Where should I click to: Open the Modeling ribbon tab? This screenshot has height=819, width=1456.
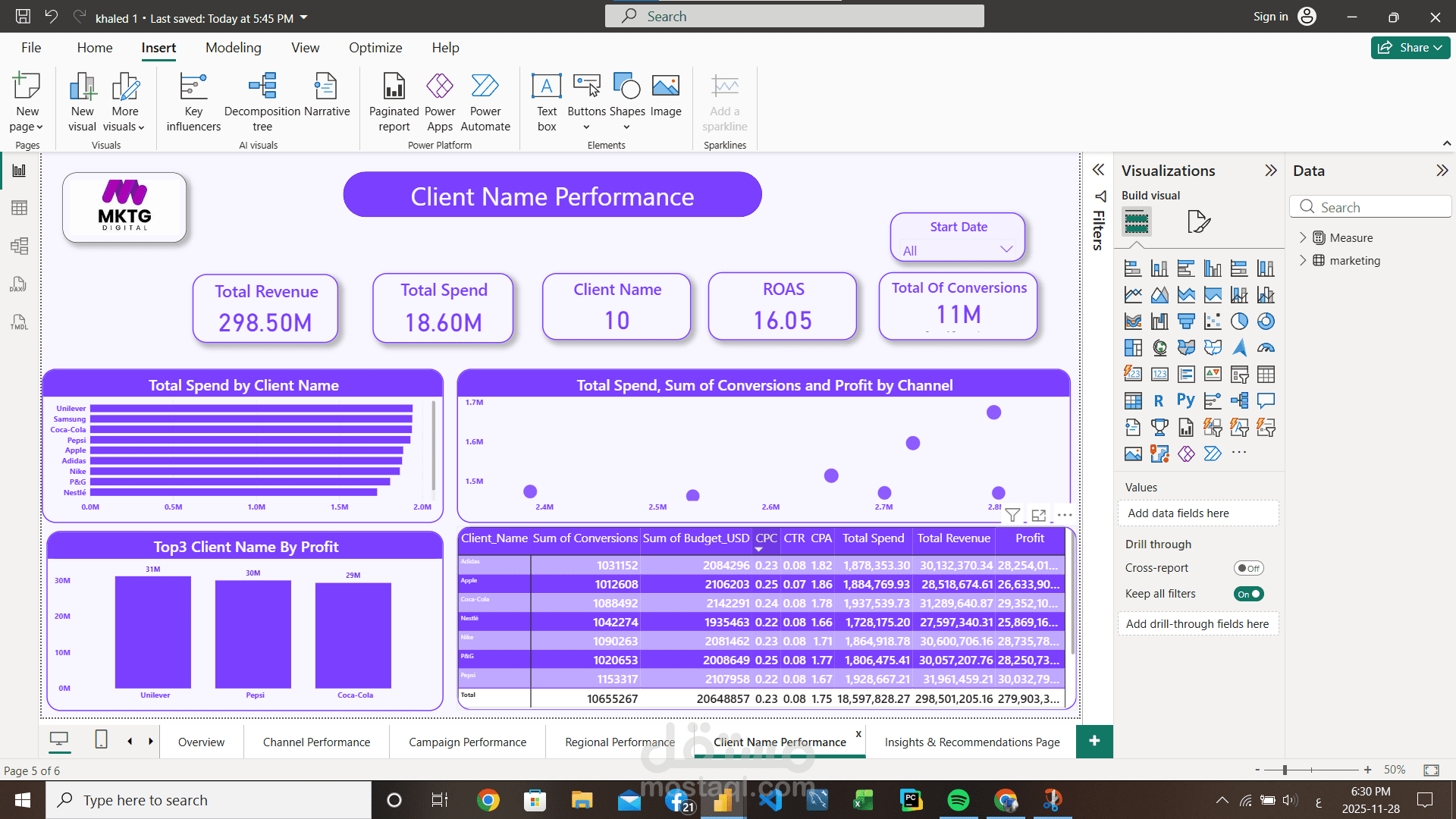[x=233, y=48]
